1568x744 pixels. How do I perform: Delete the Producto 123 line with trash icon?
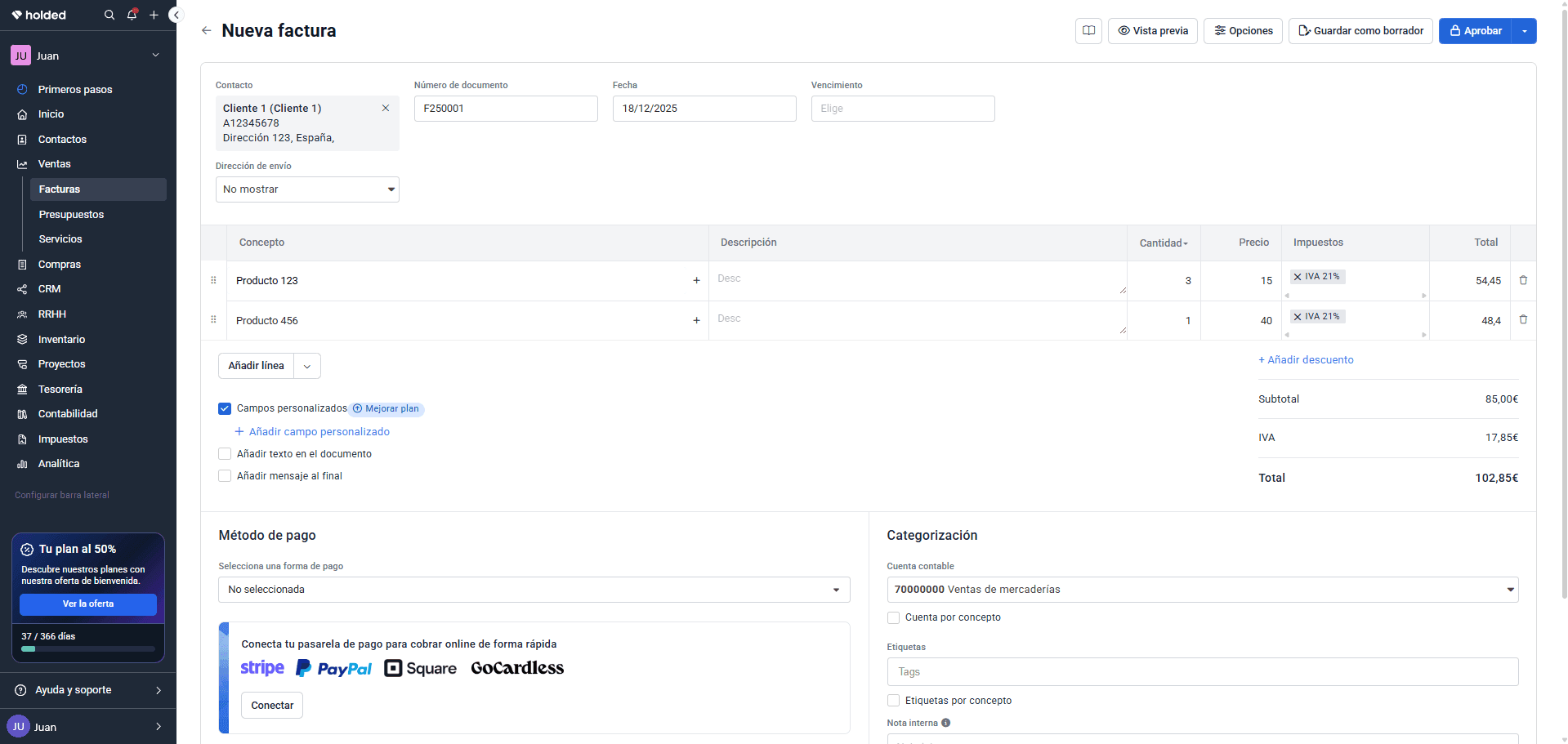tap(1523, 280)
